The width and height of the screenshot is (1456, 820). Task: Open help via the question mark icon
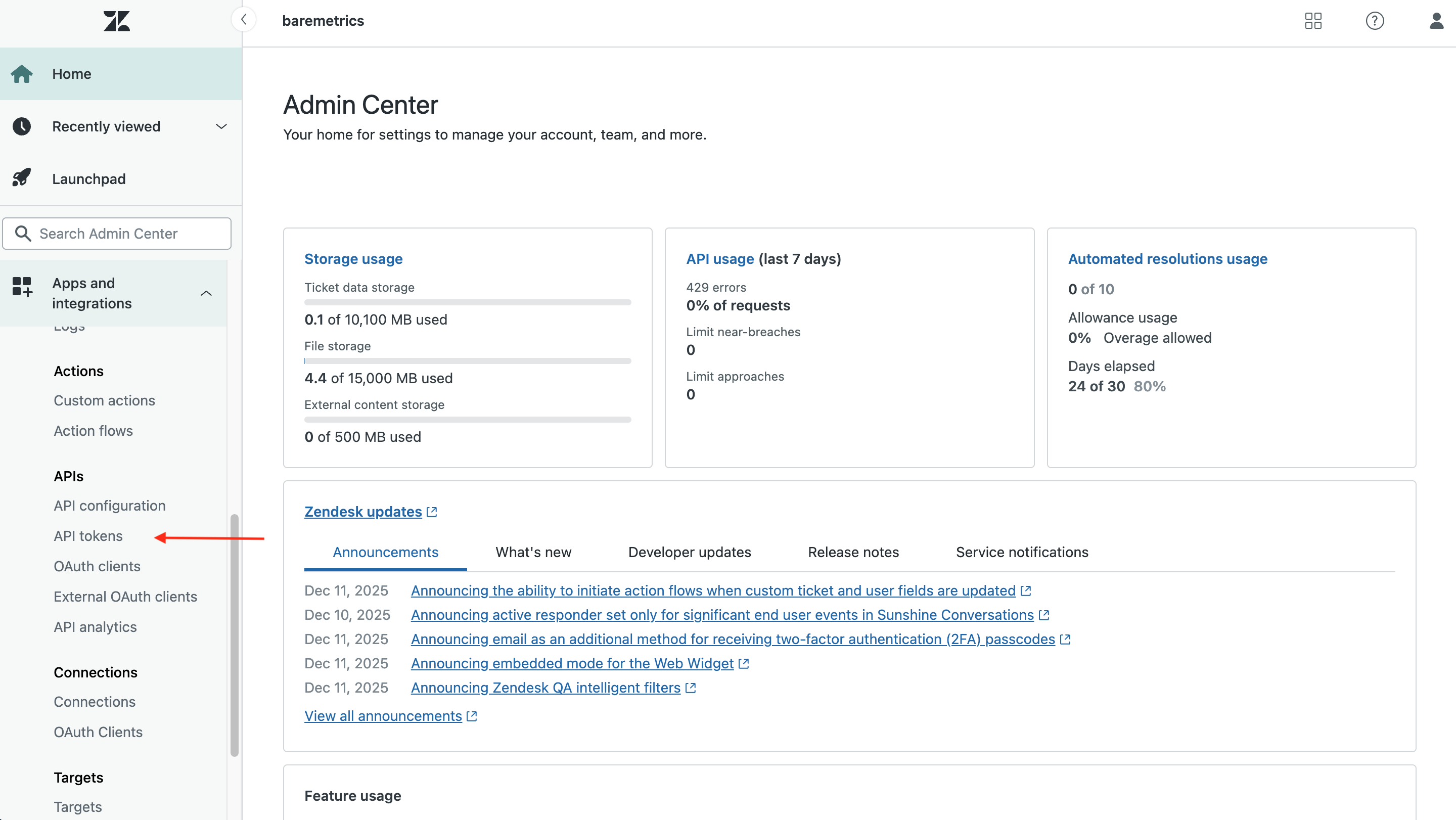click(x=1375, y=21)
